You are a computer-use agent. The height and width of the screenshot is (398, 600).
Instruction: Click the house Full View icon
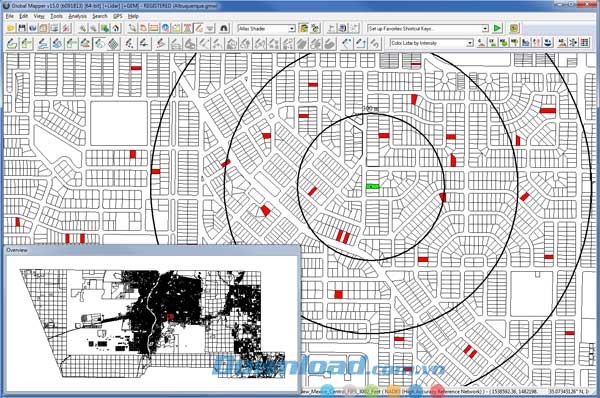(116, 28)
